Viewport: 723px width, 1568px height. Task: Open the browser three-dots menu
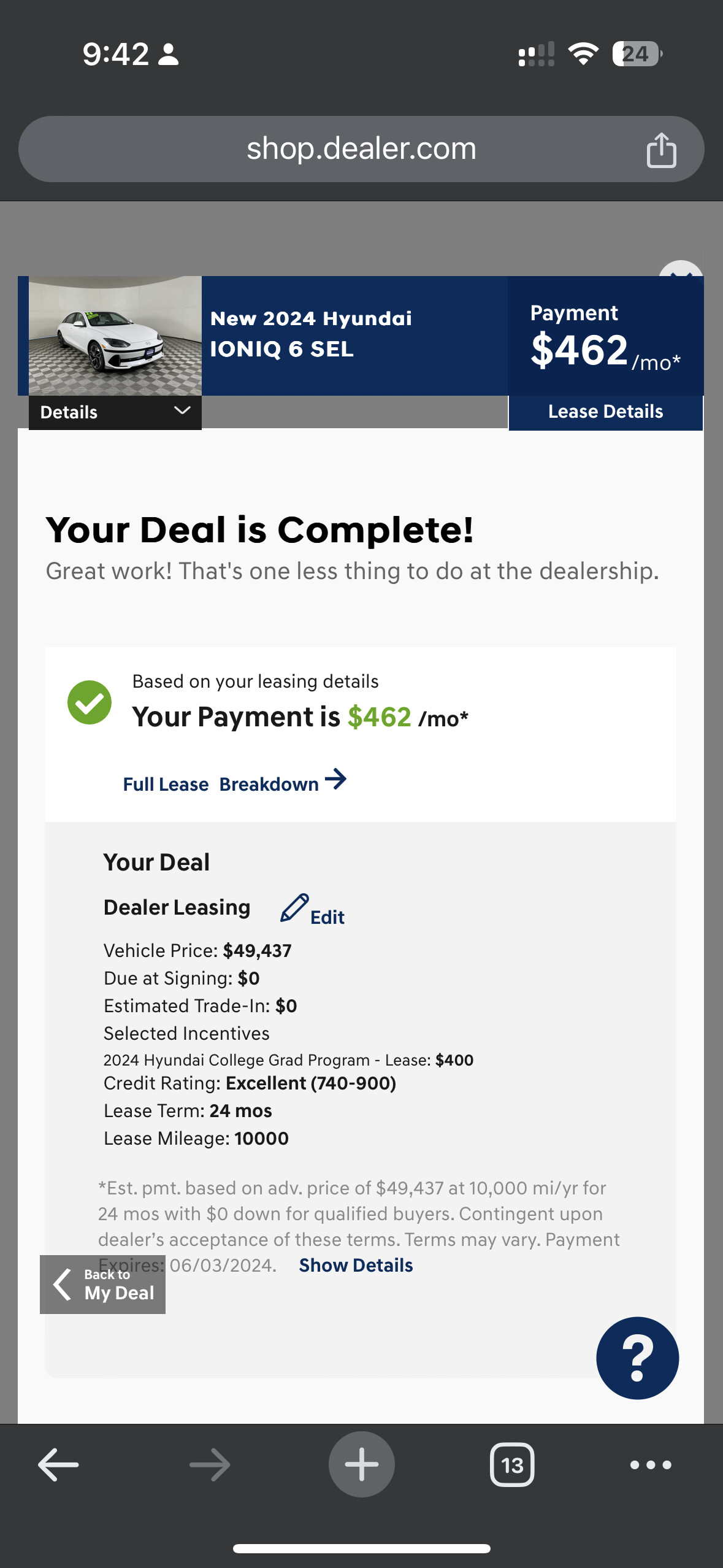(x=651, y=1465)
